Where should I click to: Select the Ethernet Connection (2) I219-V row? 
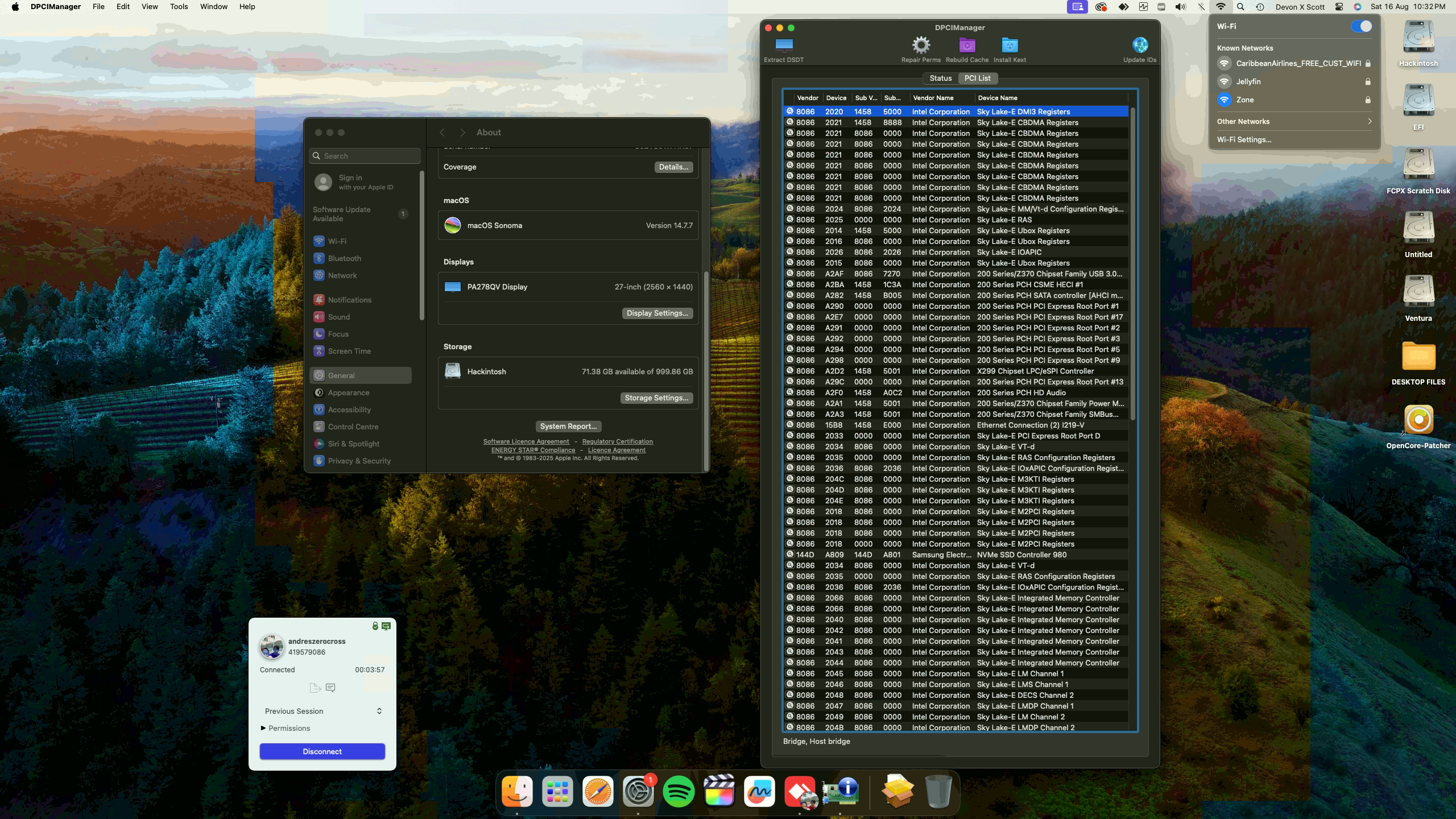tap(955, 425)
